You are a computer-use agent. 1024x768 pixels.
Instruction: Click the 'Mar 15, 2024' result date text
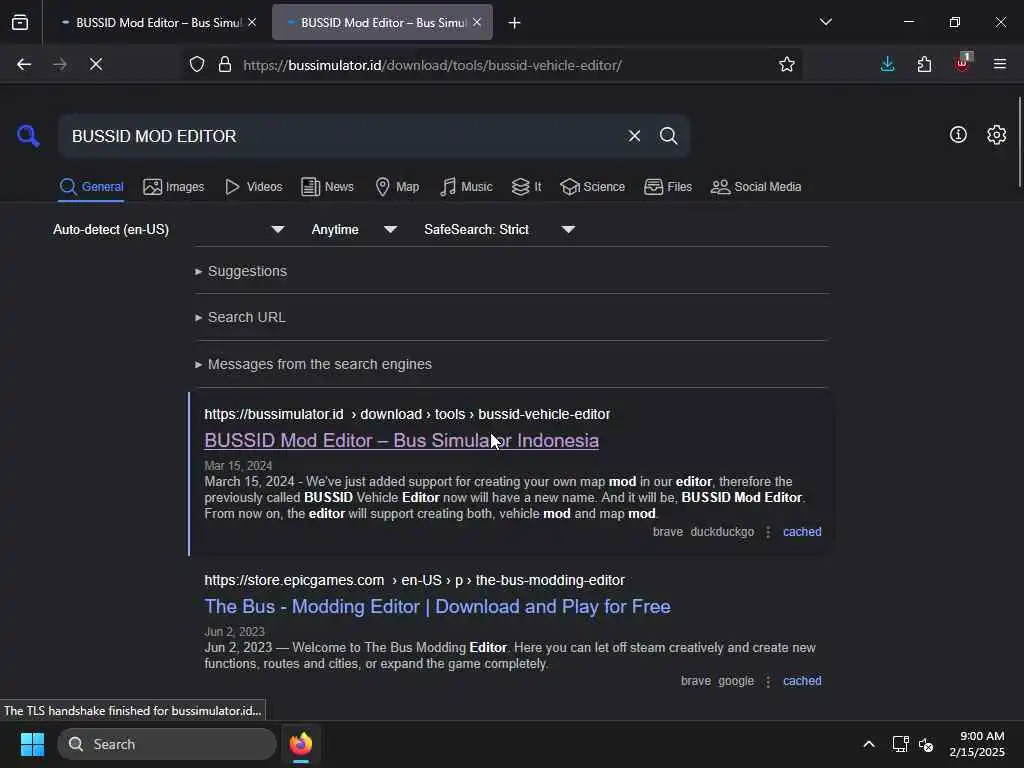pyautogui.click(x=238, y=466)
